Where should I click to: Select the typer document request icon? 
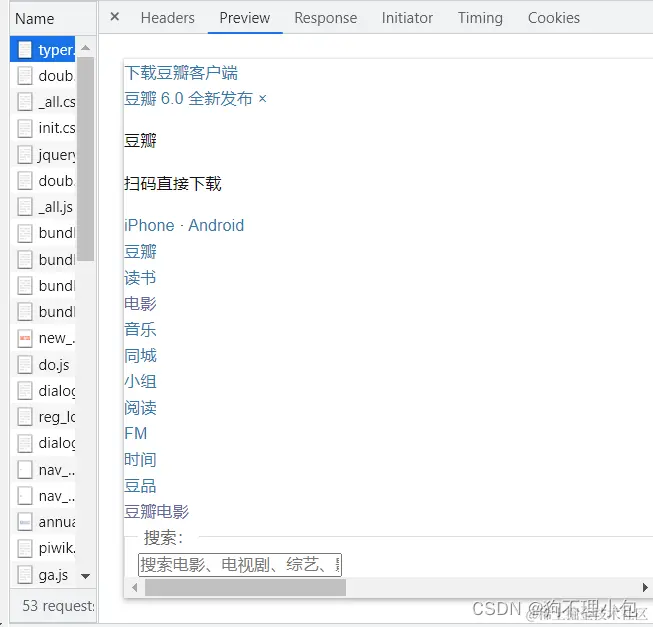tap(25, 50)
